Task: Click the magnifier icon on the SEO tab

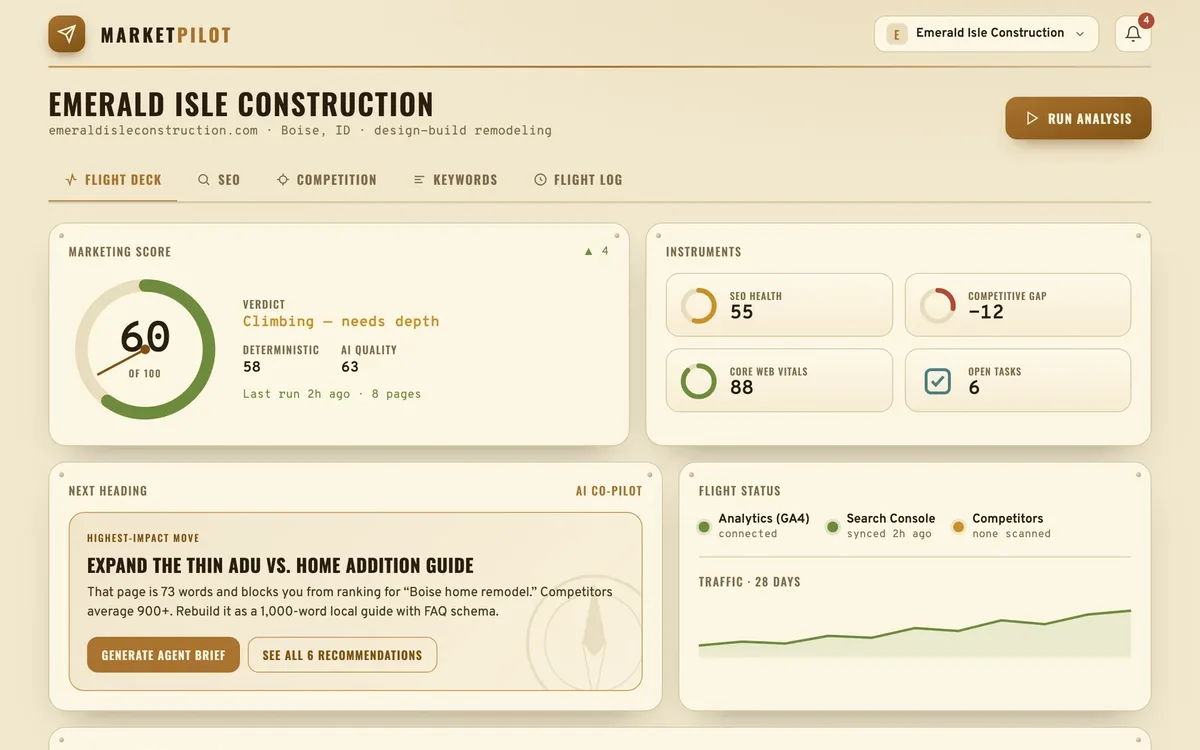Action: (x=204, y=180)
